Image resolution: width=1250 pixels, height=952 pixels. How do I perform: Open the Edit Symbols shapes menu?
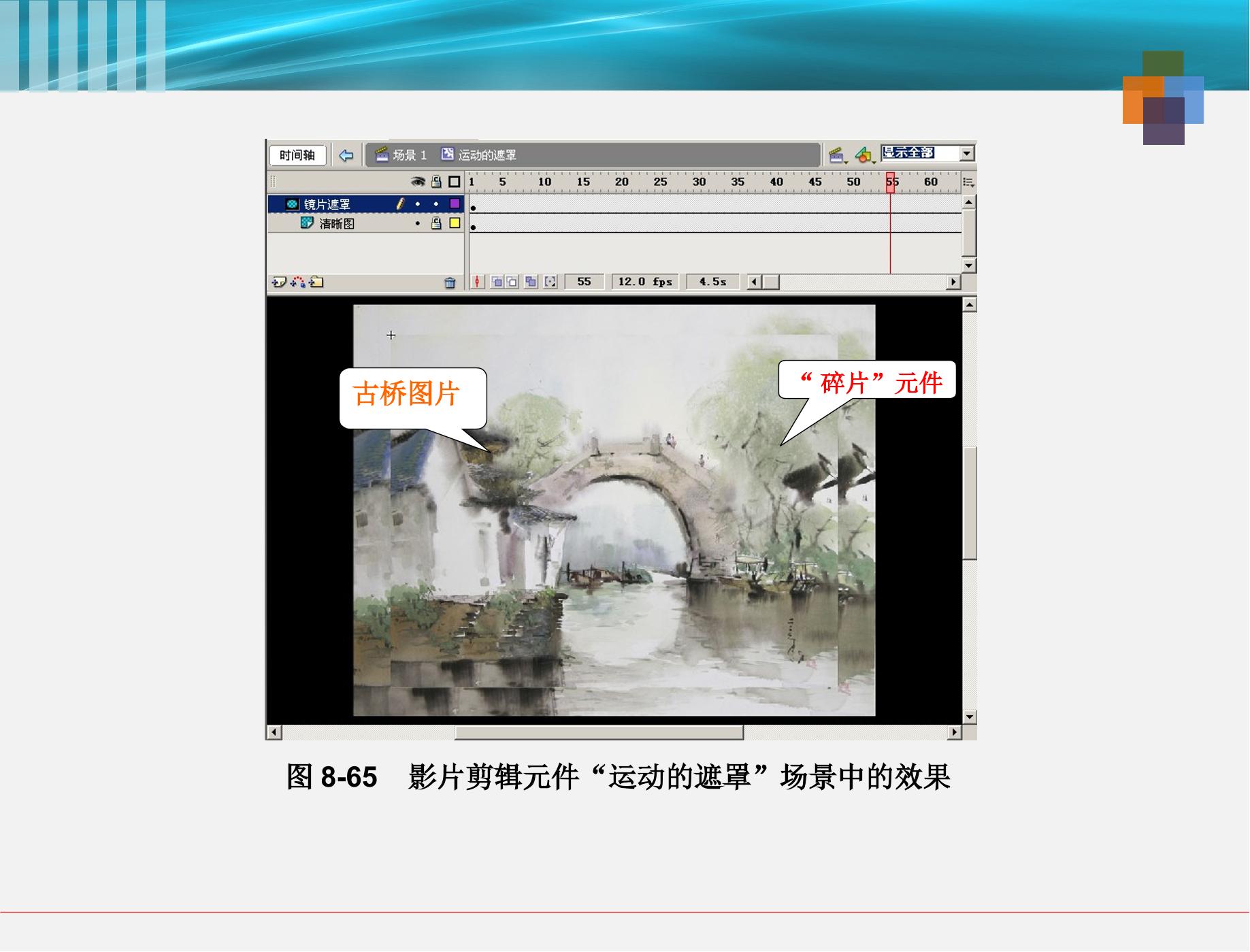pos(864,155)
